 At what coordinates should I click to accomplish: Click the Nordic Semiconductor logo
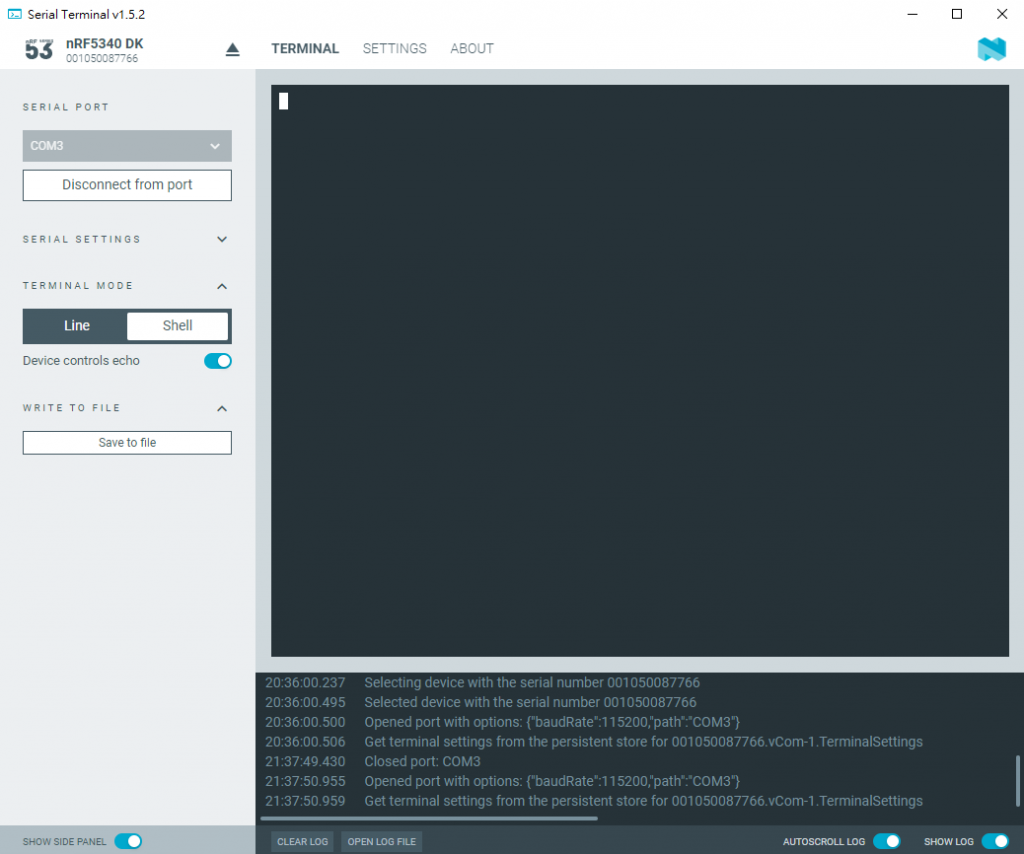click(991, 49)
